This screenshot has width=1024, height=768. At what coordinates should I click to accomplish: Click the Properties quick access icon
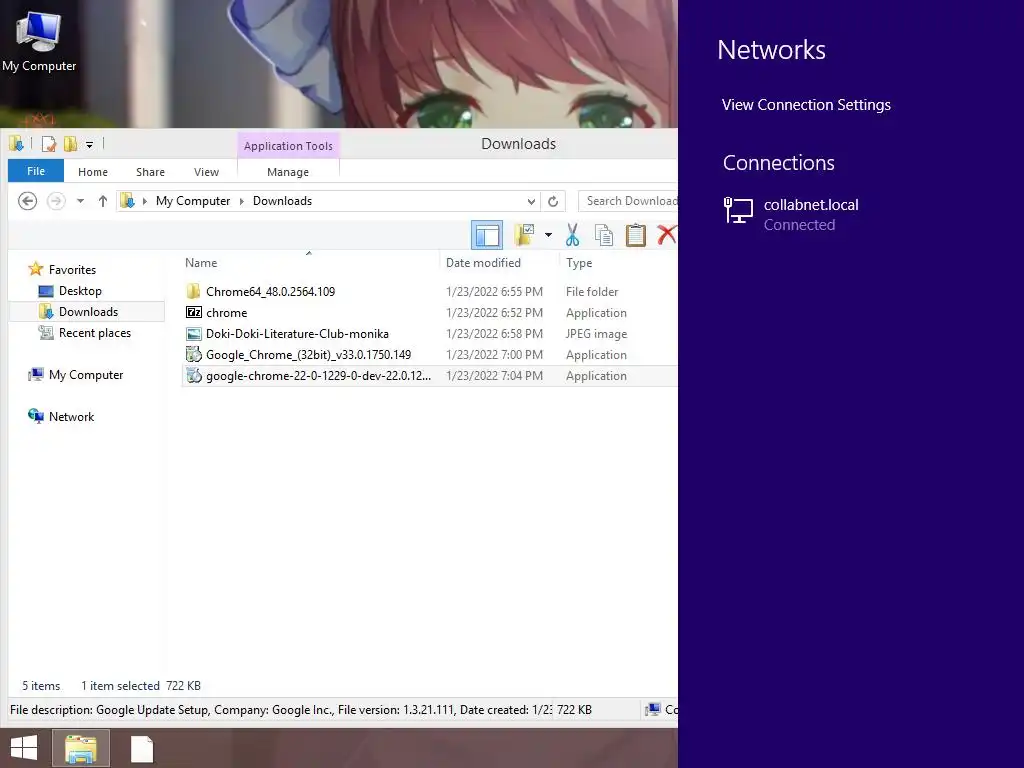coord(49,144)
